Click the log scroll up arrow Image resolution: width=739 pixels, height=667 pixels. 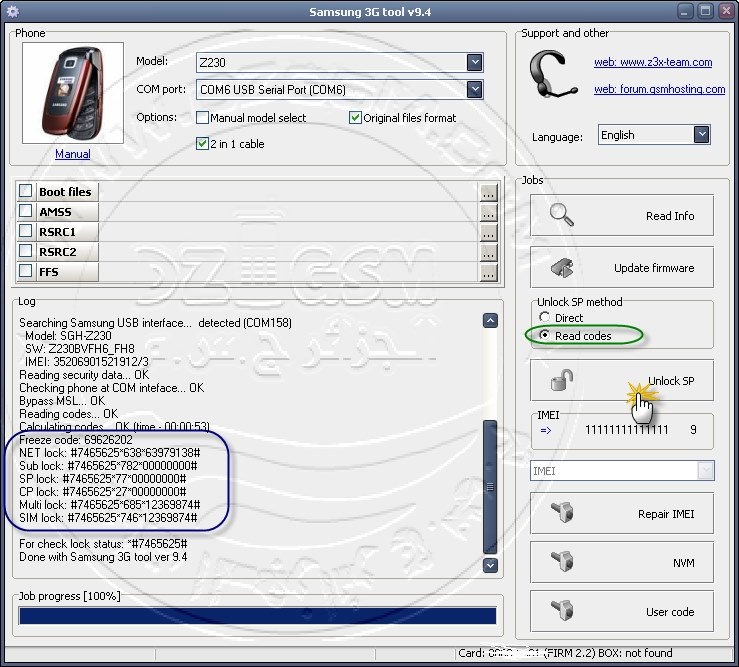tap(490, 321)
